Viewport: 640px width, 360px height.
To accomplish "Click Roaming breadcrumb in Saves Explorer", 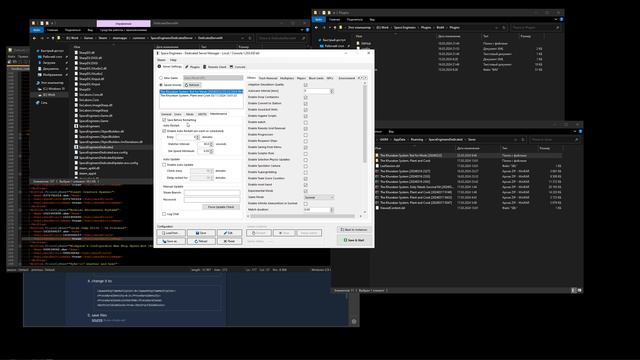I will point(417,140).
